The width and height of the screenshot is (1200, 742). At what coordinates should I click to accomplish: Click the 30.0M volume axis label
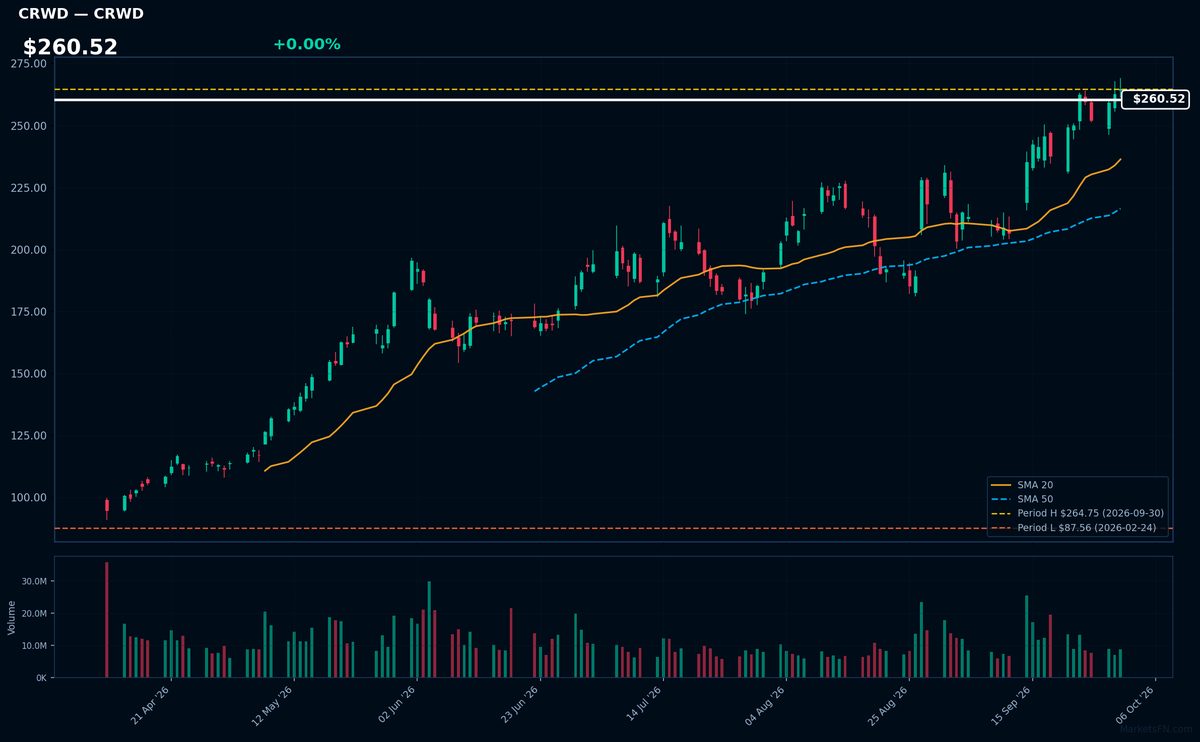pyautogui.click(x=34, y=581)
